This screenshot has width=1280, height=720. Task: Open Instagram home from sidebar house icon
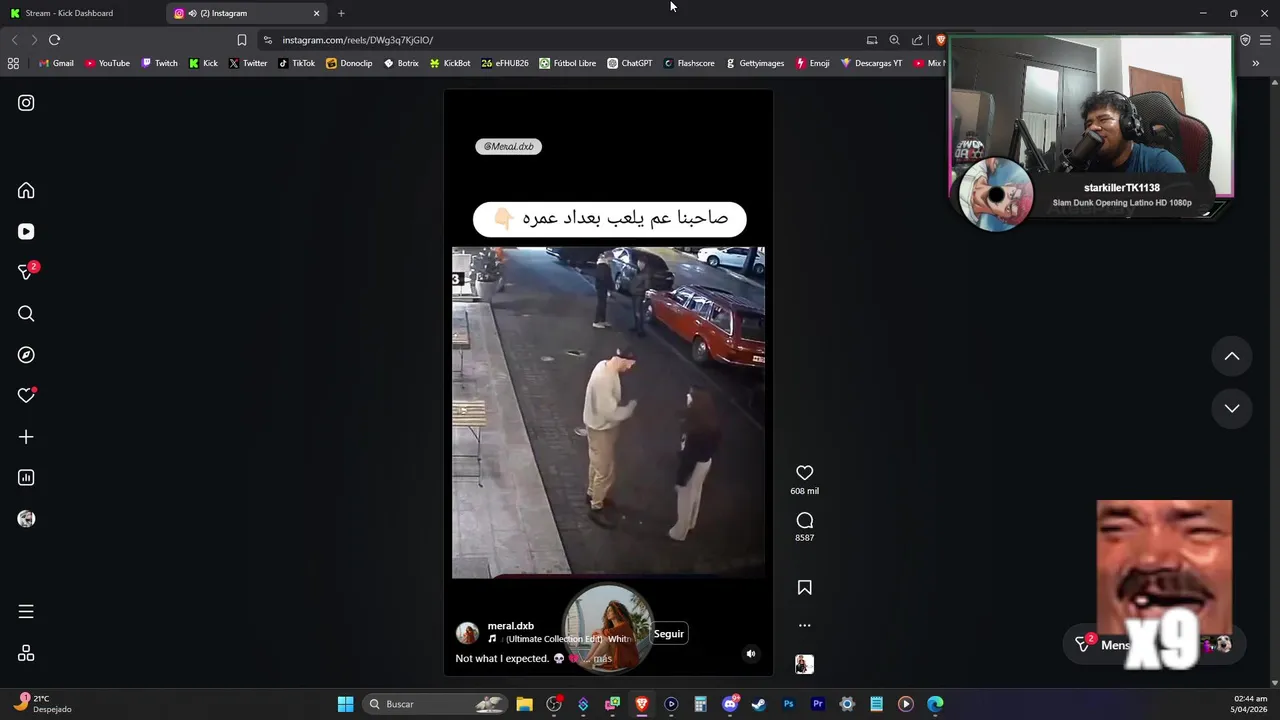pyautogui.click(x=26, y=191)
